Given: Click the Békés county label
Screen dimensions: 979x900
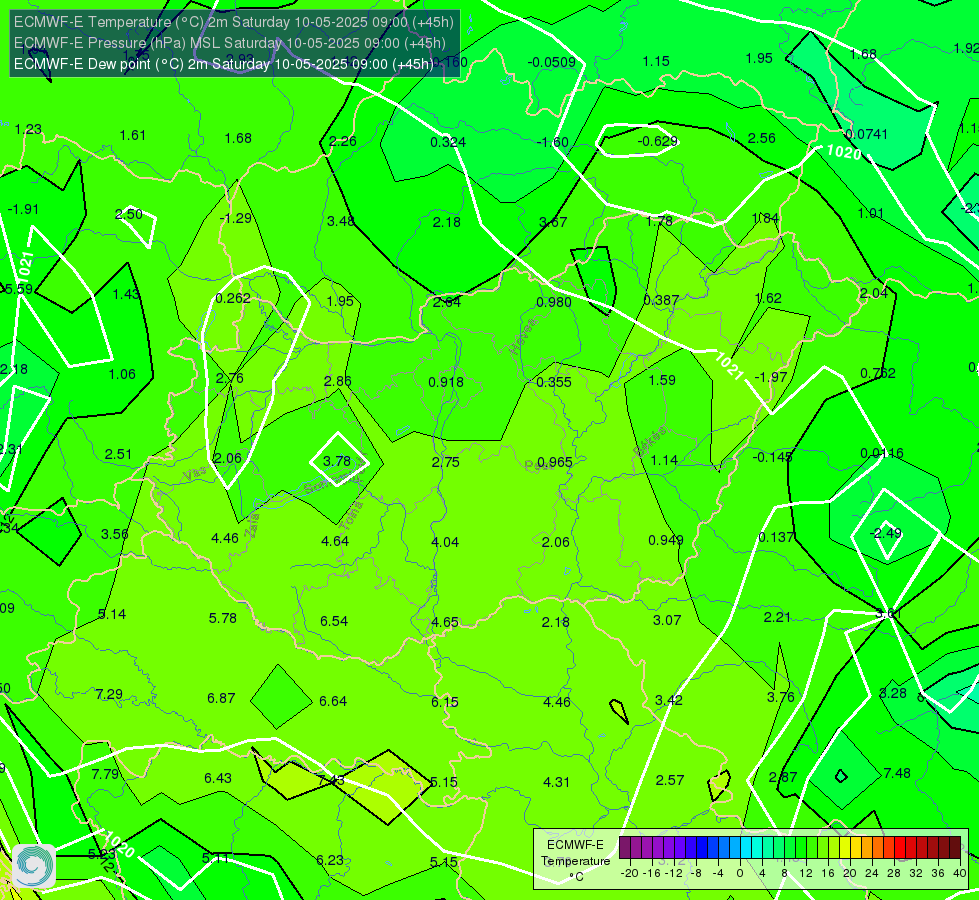Looking at the screenshot, I should pyautogui.click(x=650, y=440).
